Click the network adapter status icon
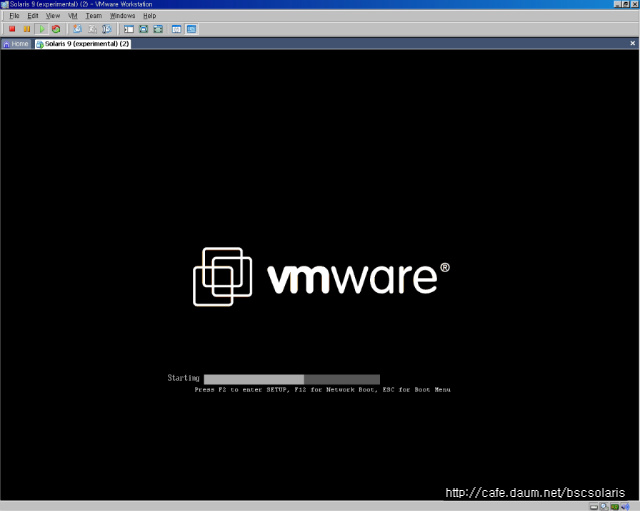The width and height of the screenshot is (640, 511). tap(615, 507)
